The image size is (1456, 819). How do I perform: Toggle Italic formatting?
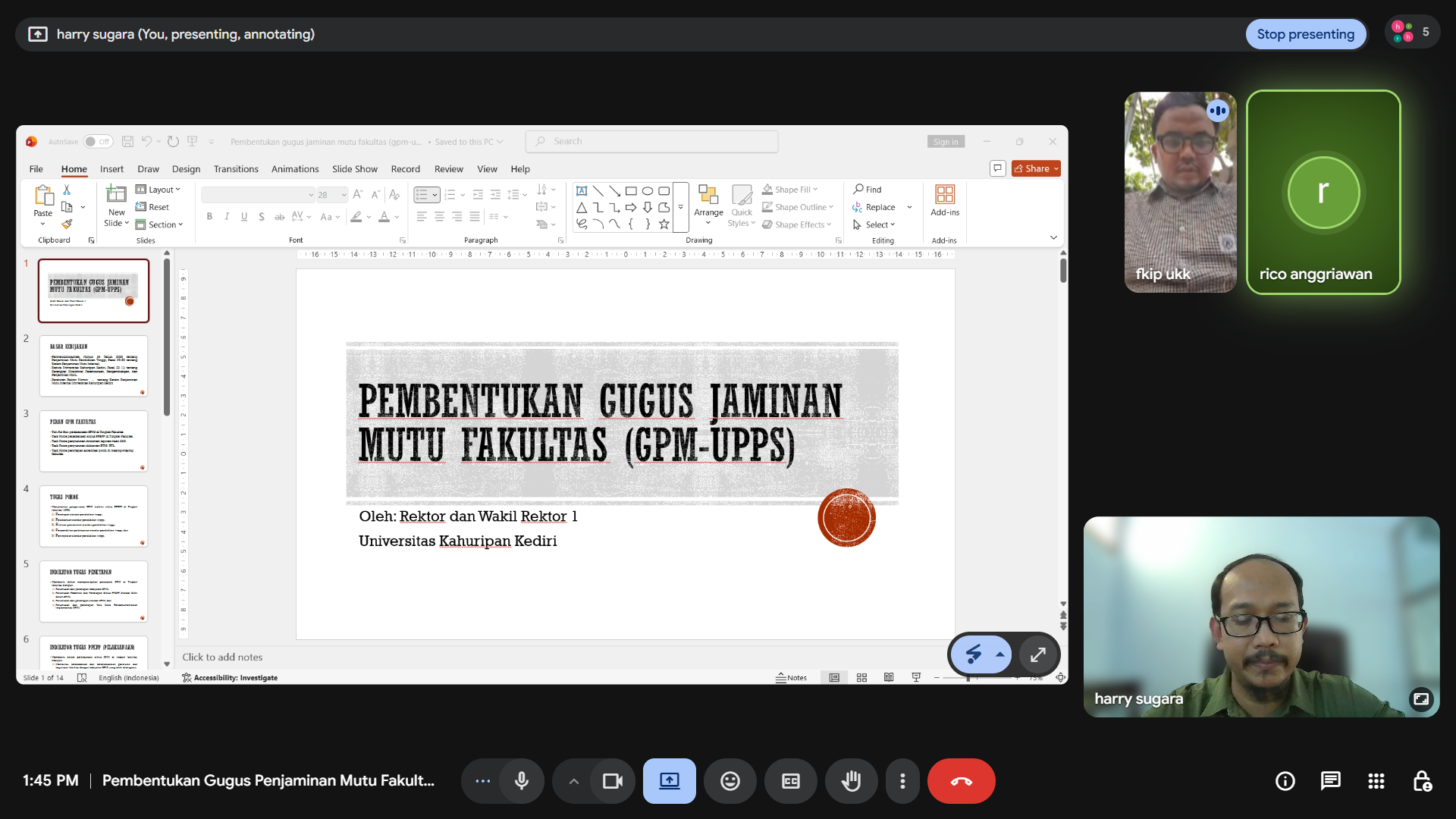[227, 217]
